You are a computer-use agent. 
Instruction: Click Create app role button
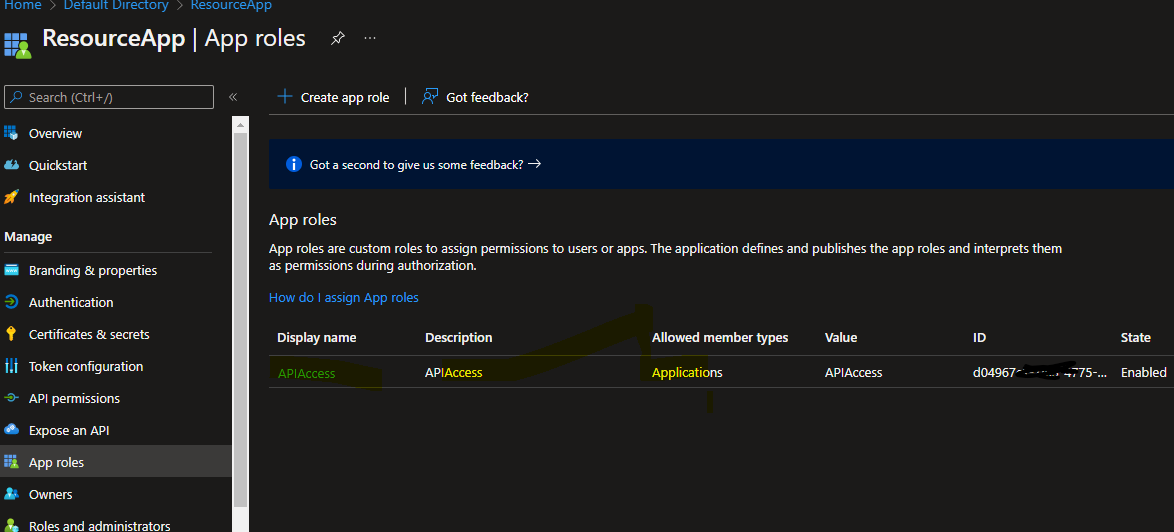(333, 97)
